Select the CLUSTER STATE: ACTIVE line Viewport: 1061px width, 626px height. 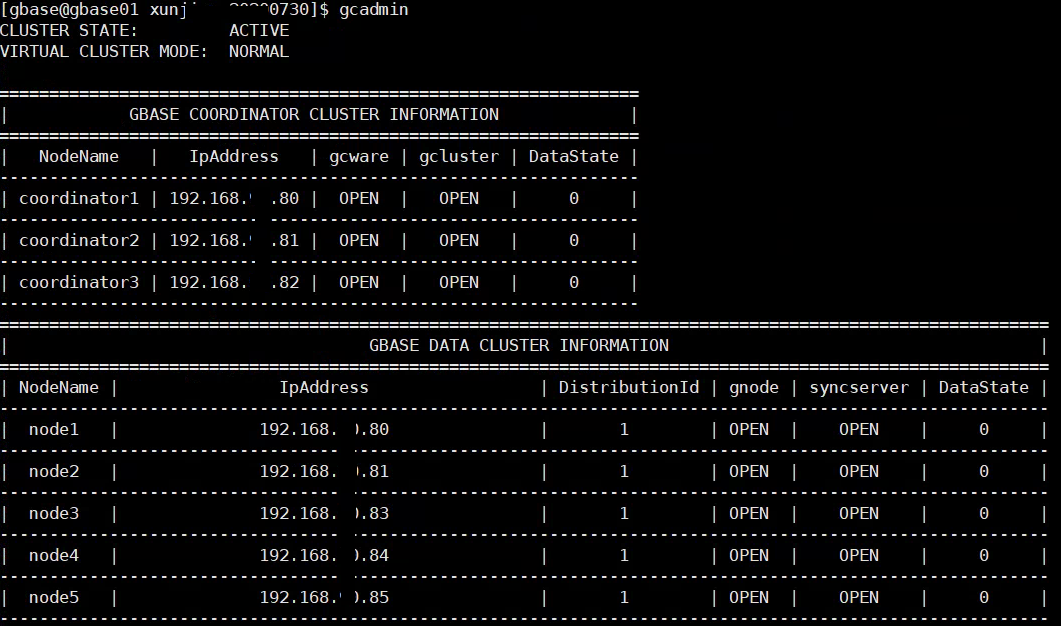tap(130, 30)
